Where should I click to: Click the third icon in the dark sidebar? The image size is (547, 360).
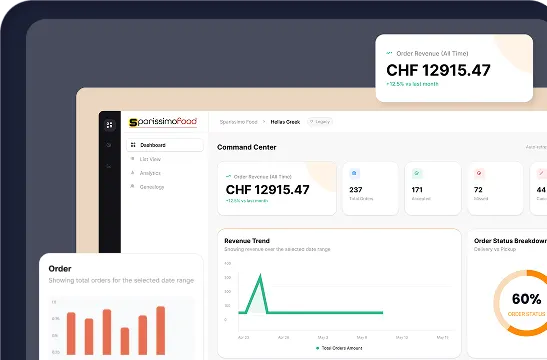(109, 166)
